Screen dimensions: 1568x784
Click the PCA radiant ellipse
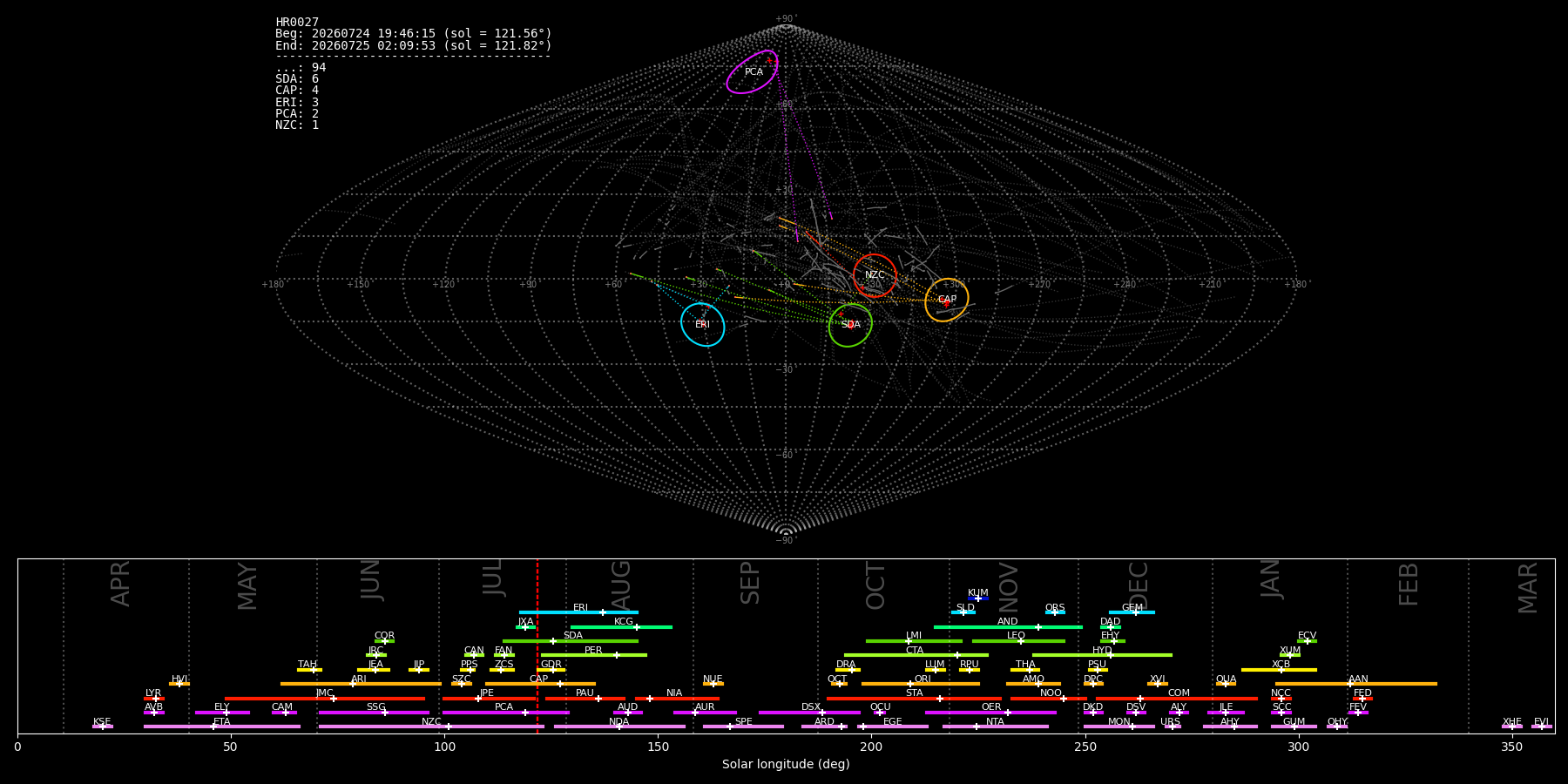(x=753, y=72)
